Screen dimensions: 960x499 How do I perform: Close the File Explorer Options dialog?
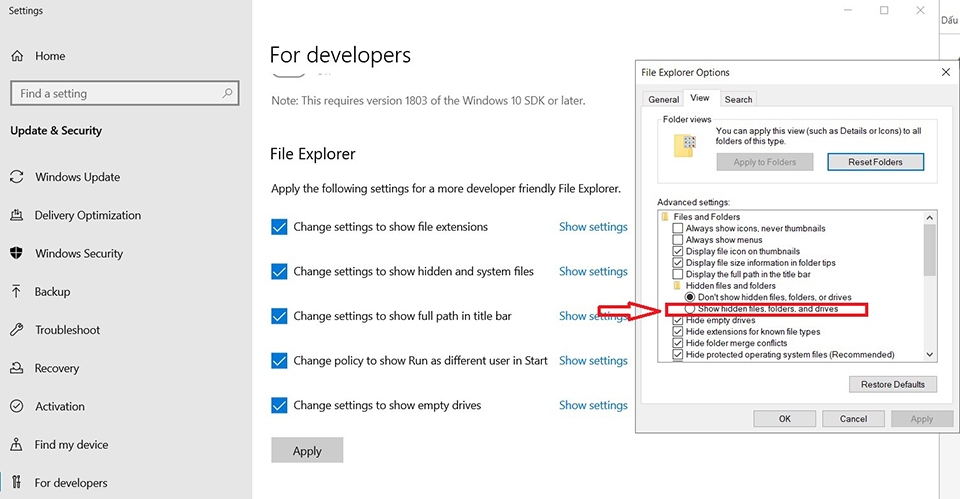[x=945, y=72]
